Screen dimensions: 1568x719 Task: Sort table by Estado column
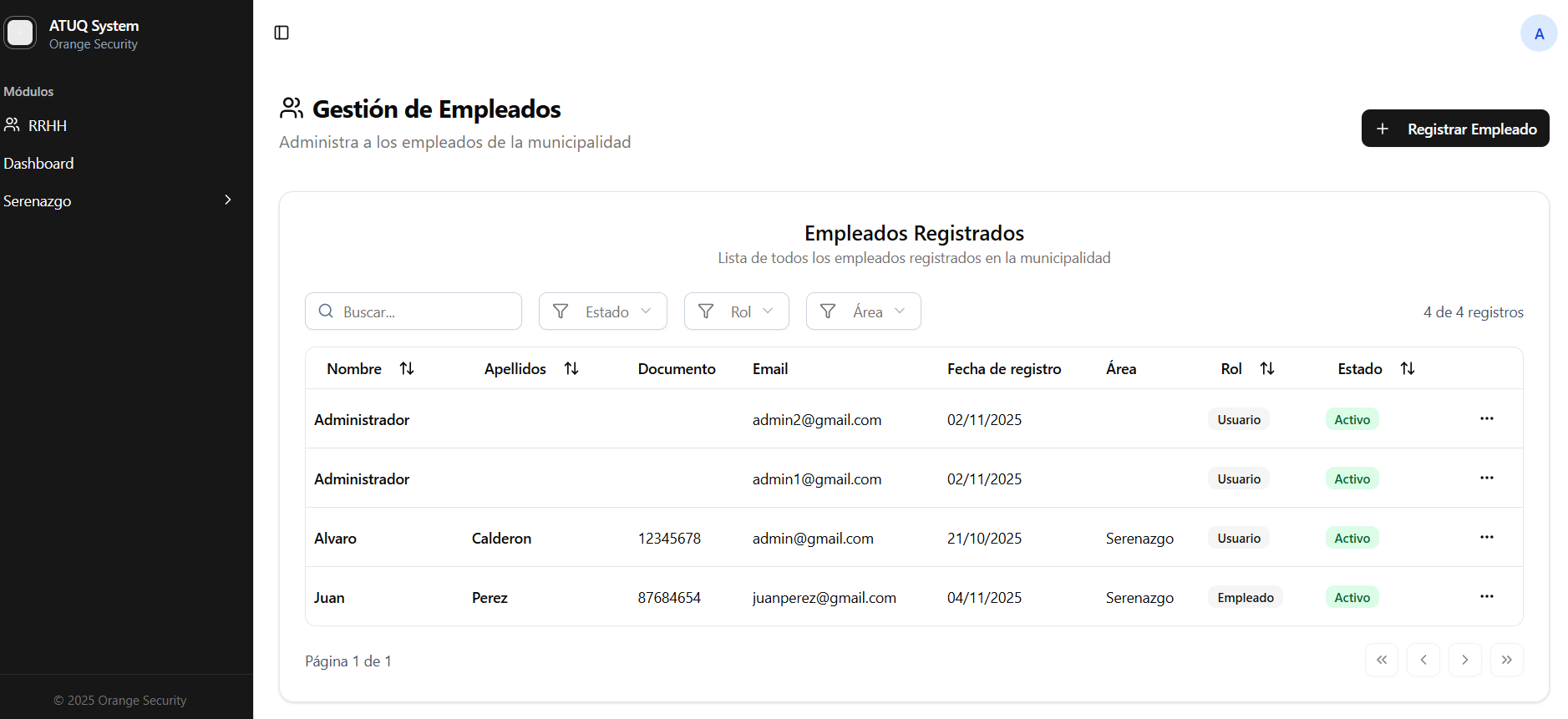pyautogui.click(x=1407, y=369)
